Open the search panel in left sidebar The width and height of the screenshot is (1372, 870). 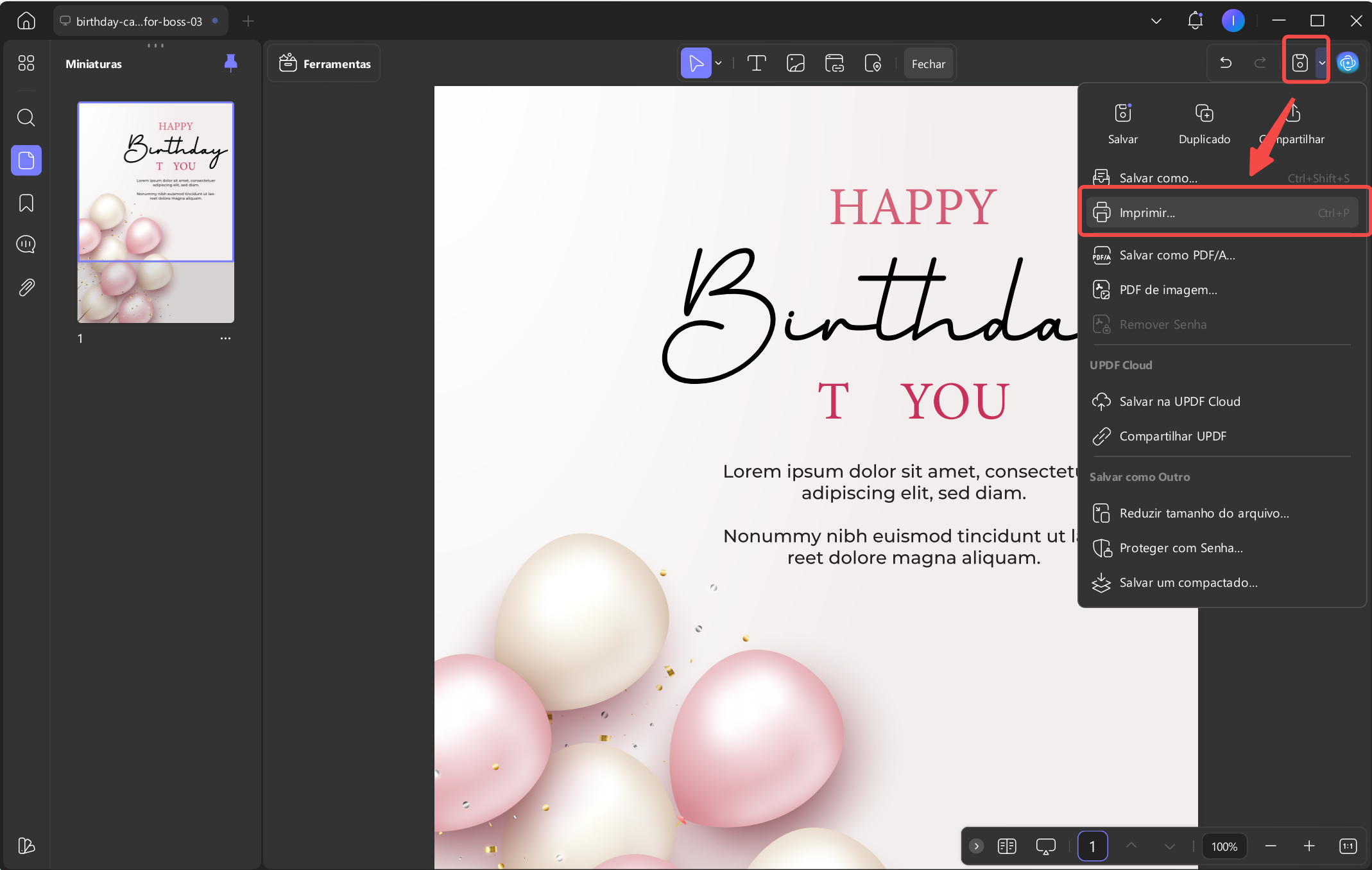point(26,117)
